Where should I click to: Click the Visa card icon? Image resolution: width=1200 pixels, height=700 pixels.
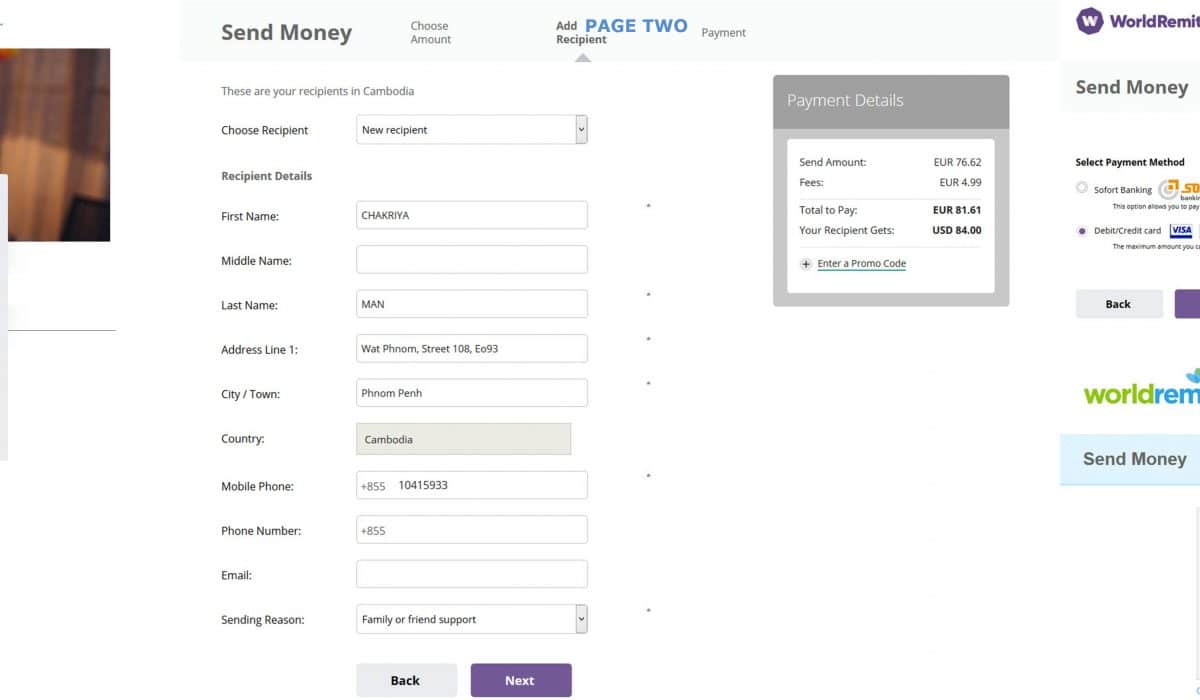[x=1181, y=231]
